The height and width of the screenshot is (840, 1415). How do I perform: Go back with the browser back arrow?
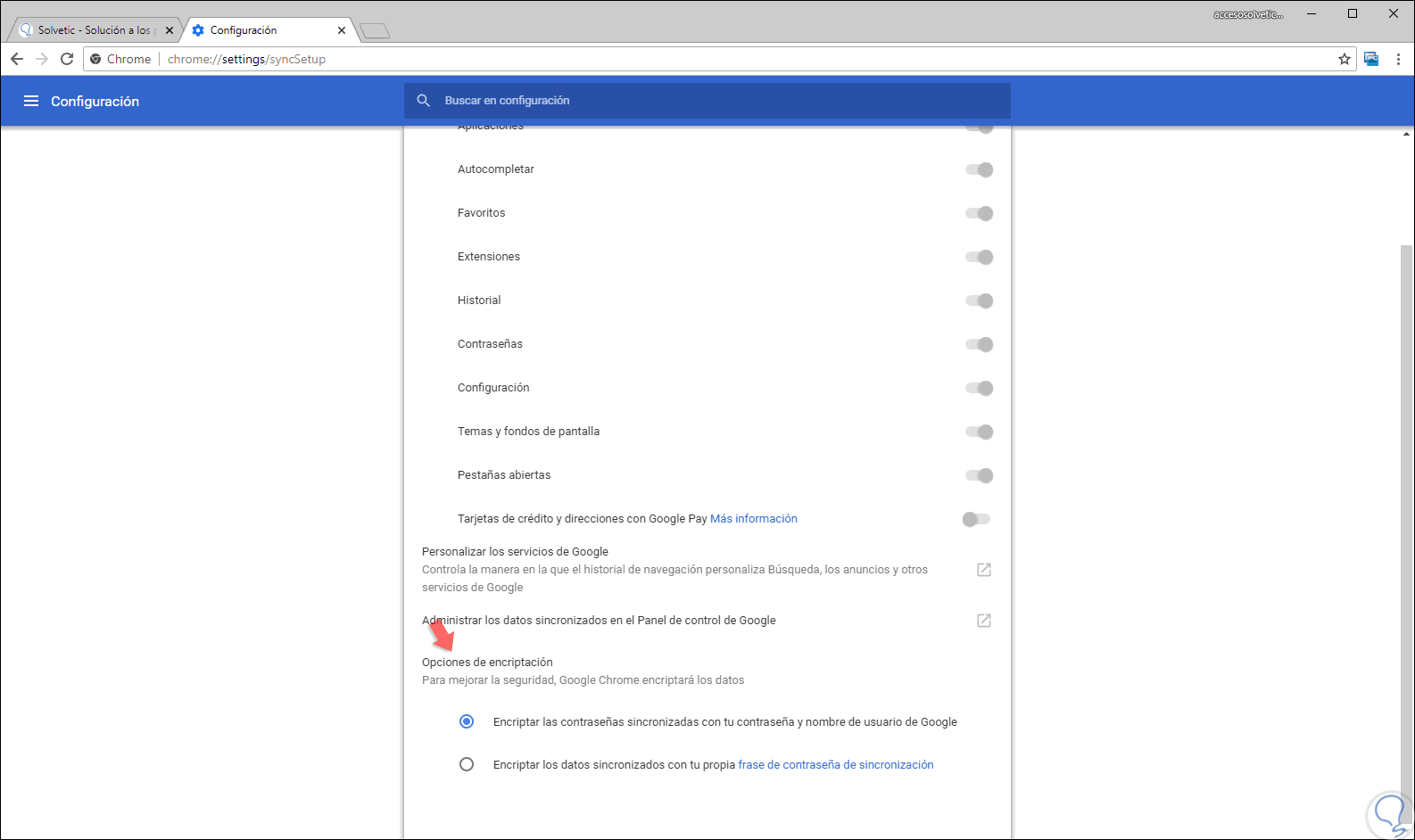click(x=17, y=59)
